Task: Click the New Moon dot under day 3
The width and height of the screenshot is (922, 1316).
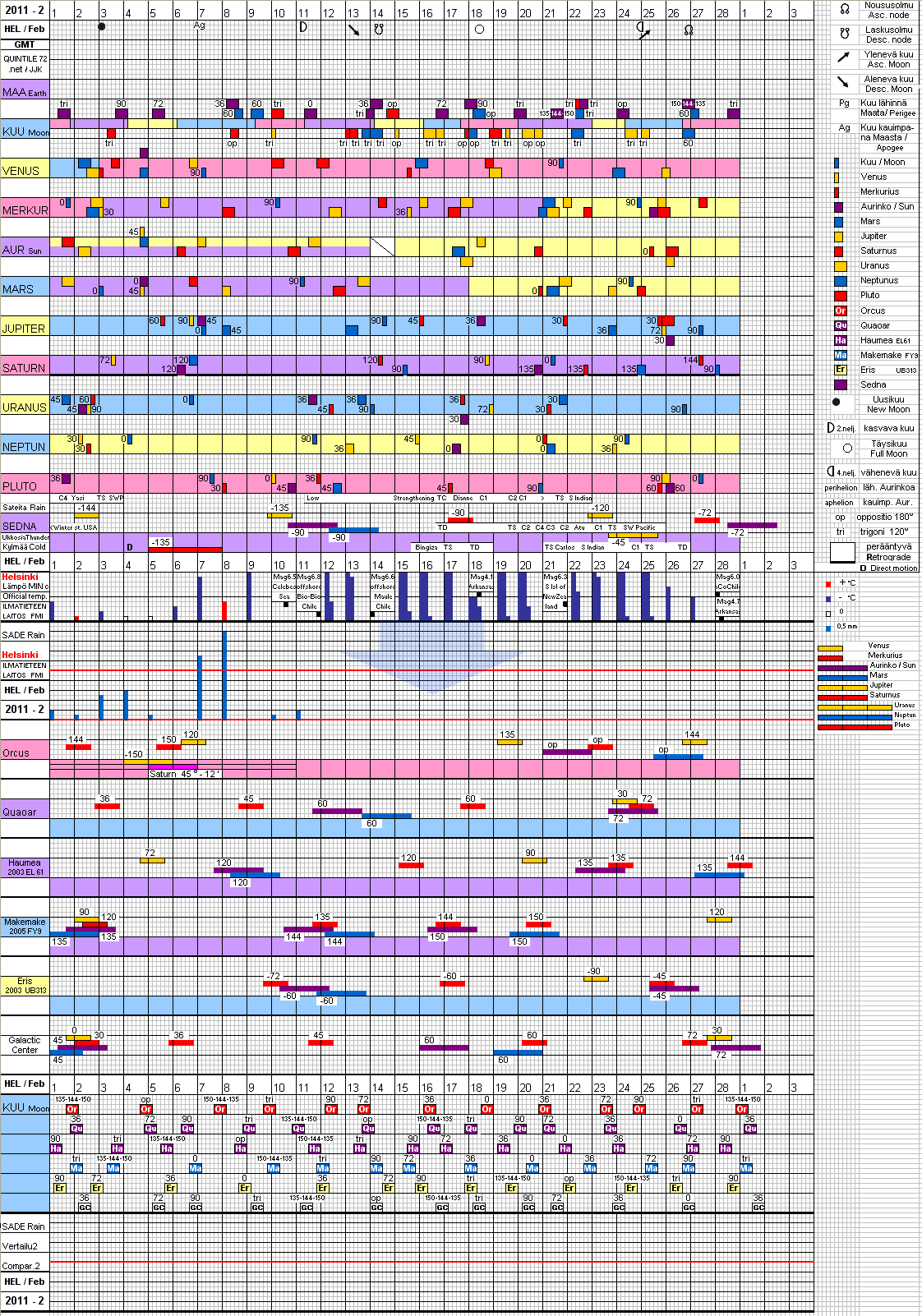Action: (102, 27)
